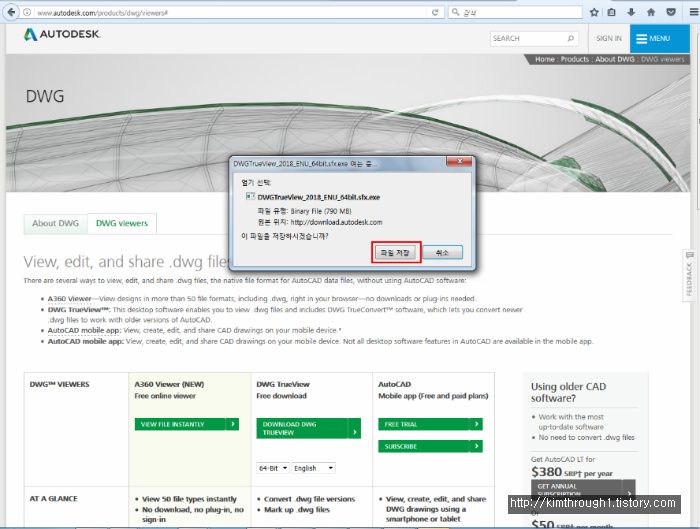This screenshot has width=700, height=529.
Task: Switch to About DWG tab
Action: pyautogui.click(x=55, y=223)
